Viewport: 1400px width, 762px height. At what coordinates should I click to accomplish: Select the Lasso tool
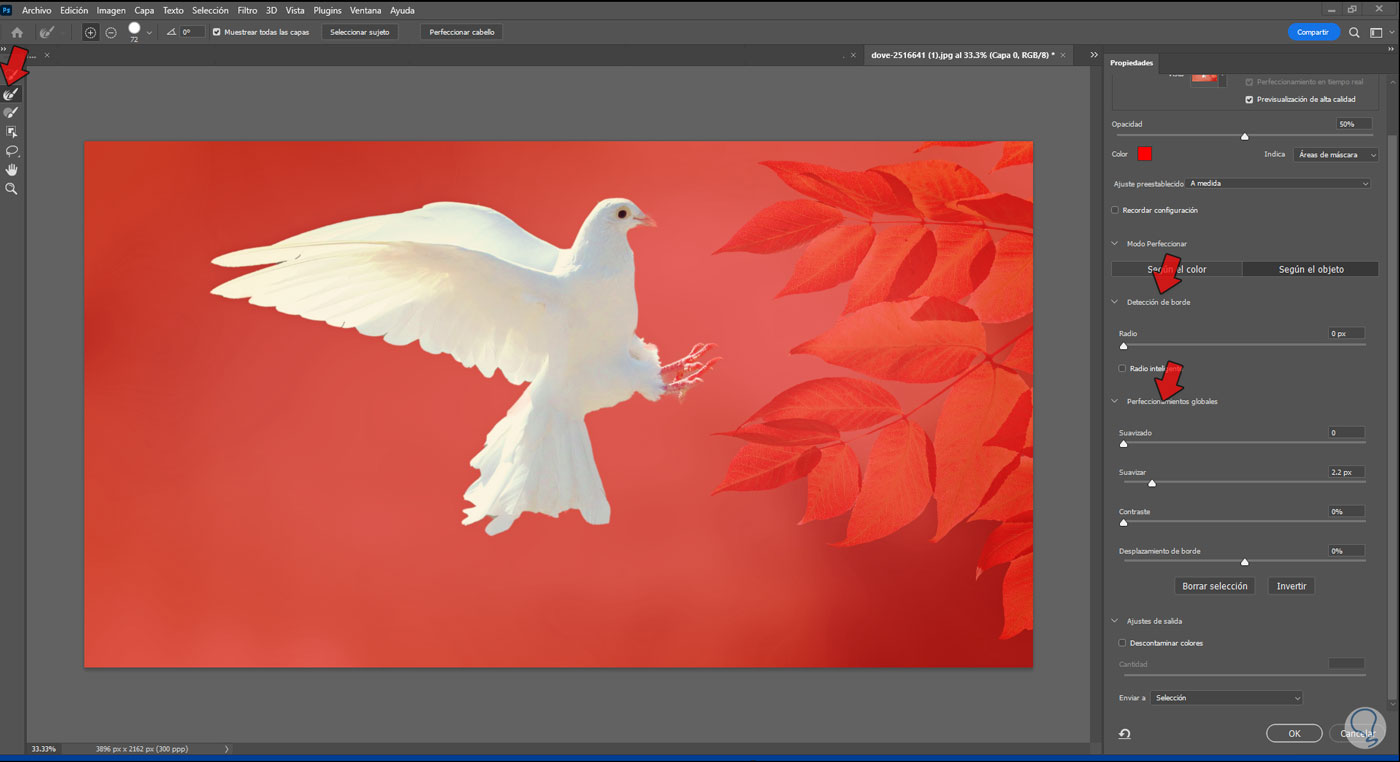[x=12, y=151]
